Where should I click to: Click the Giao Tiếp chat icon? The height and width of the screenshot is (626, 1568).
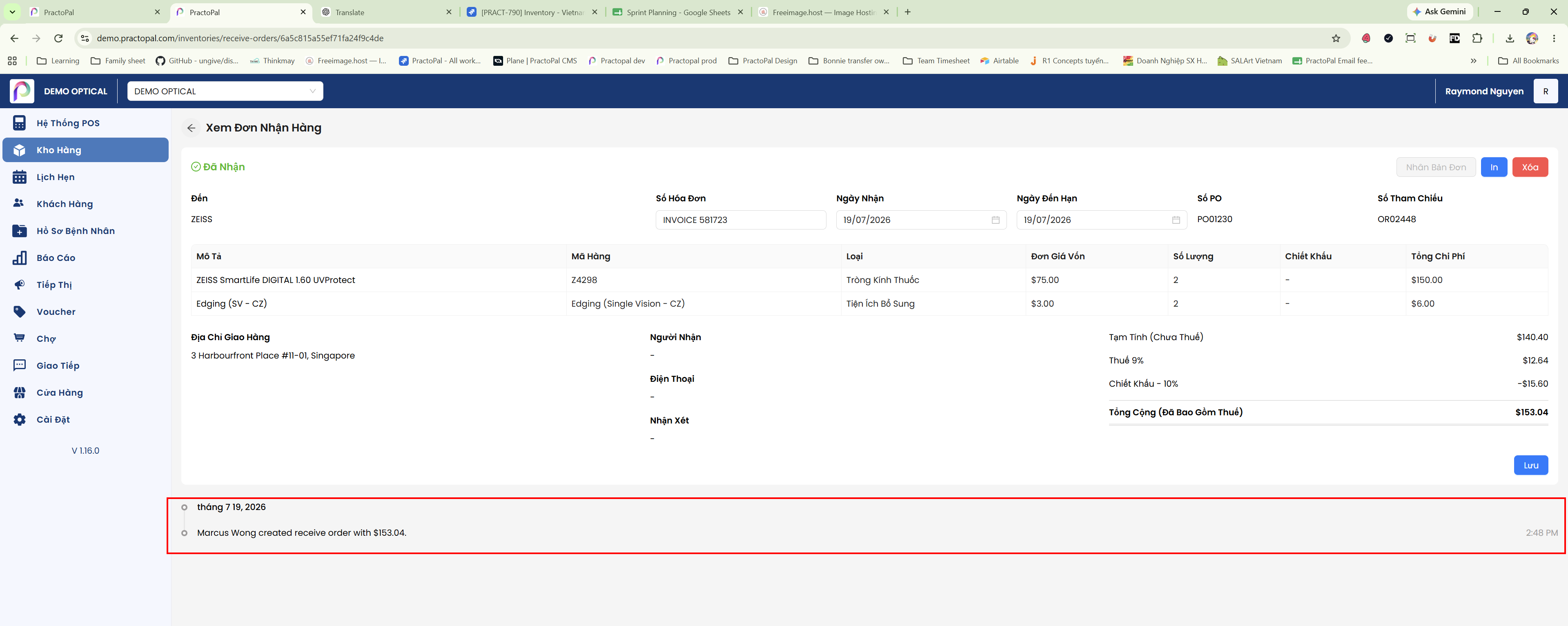[x=20, y=365]
